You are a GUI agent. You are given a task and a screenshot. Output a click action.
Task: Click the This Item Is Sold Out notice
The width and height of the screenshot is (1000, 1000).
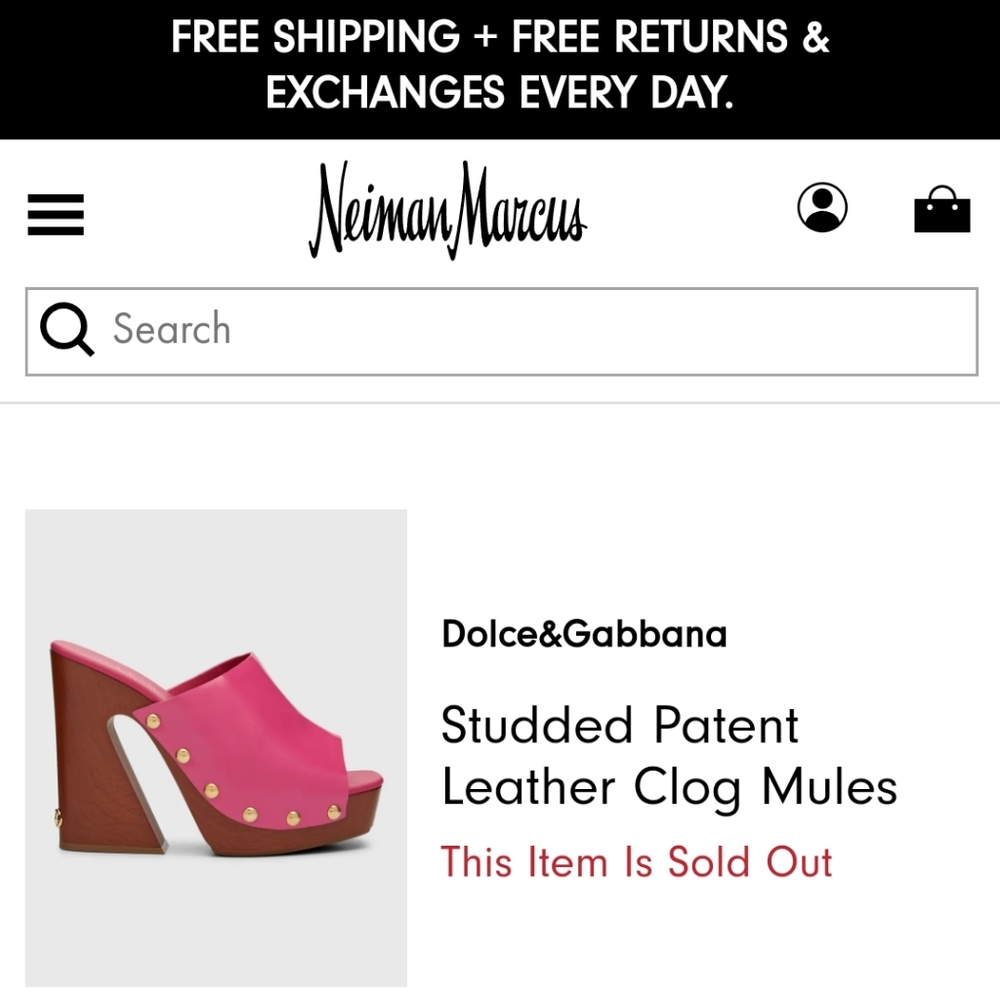pyautogui.click(x=637, y=862)
